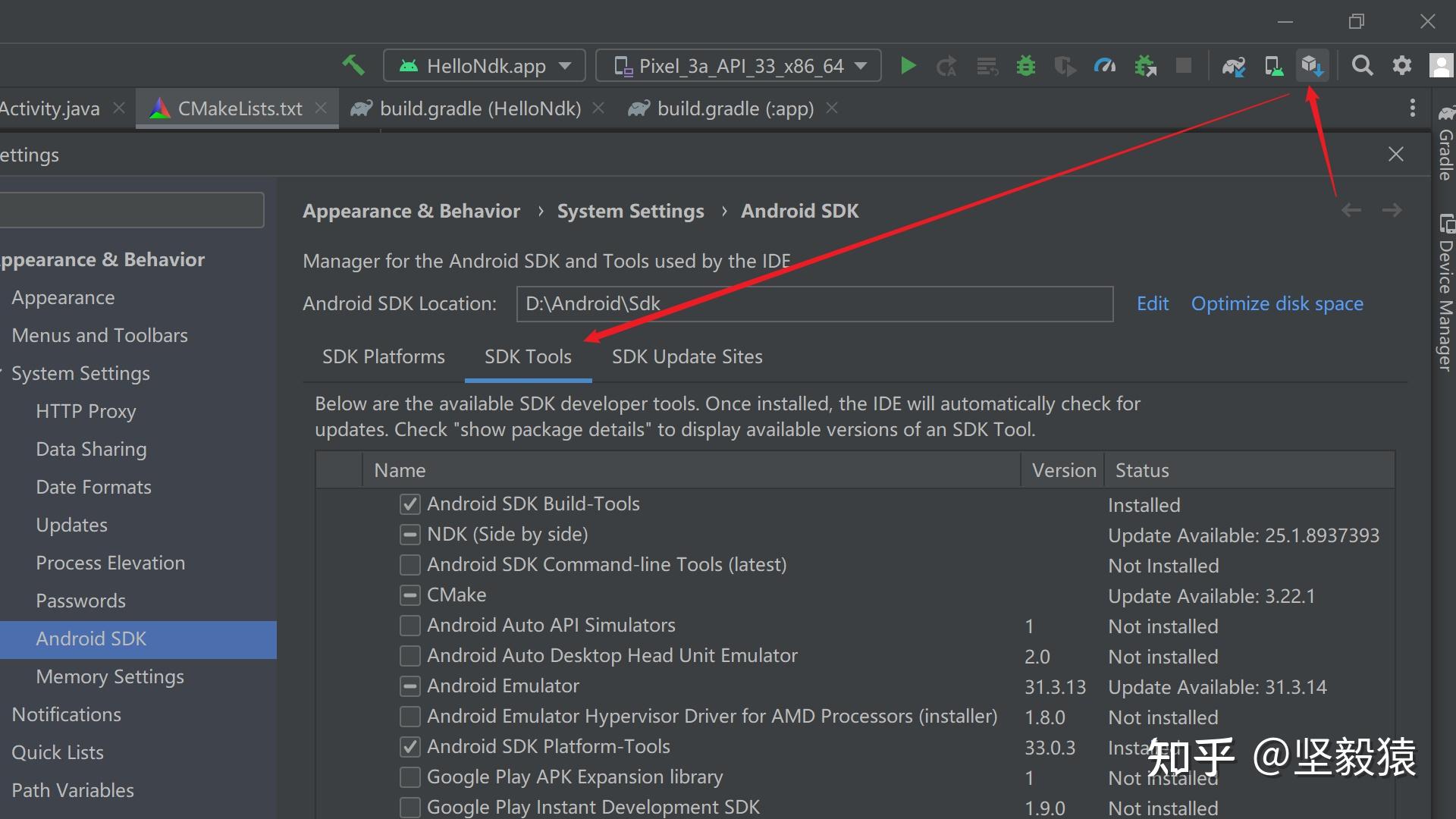Switch to the SDK Update Sites tab
This screenshot has width=1456, height=819.
pyautogui.click(x=686, y=356)
